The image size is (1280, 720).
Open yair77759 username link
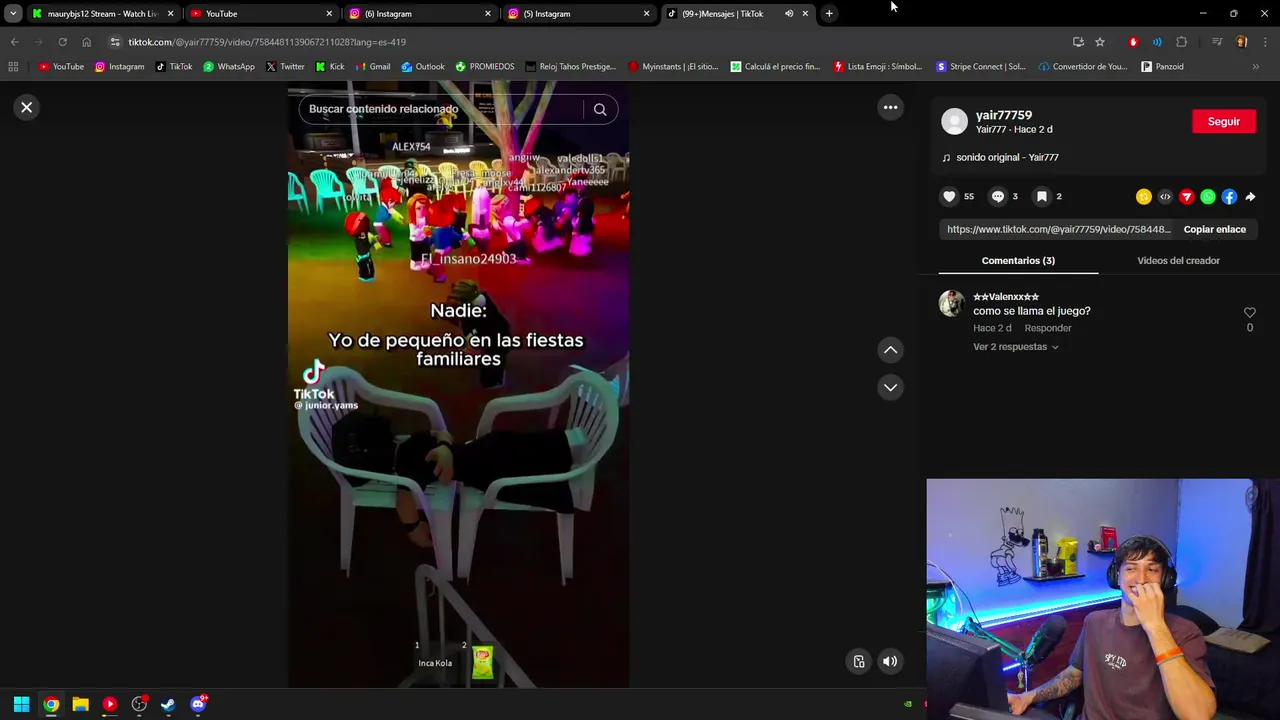pyautogui.click(x=1004, y=115)
